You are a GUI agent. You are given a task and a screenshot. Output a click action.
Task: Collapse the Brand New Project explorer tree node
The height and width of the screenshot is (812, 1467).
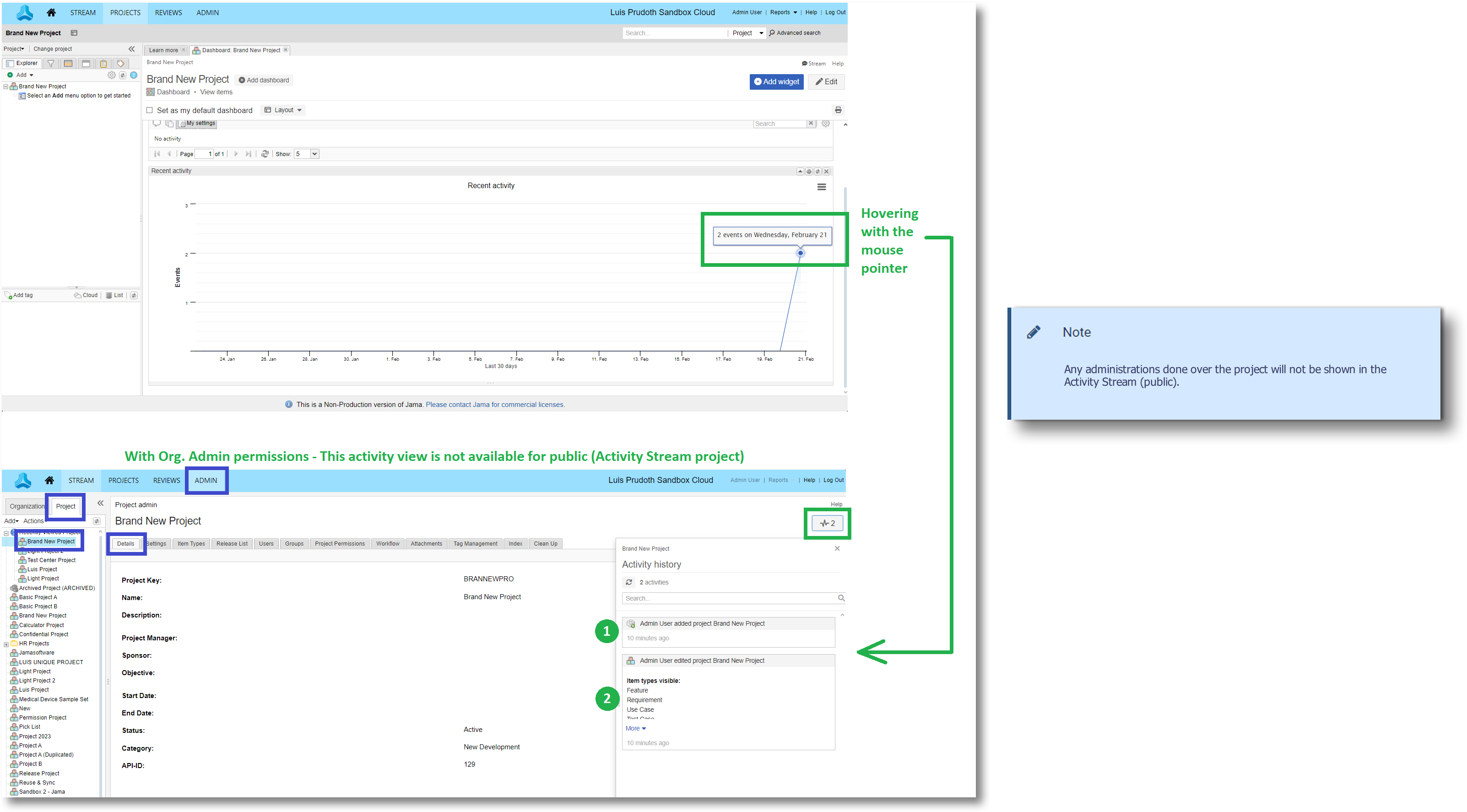pyautogui.click(x=5, y=87)
